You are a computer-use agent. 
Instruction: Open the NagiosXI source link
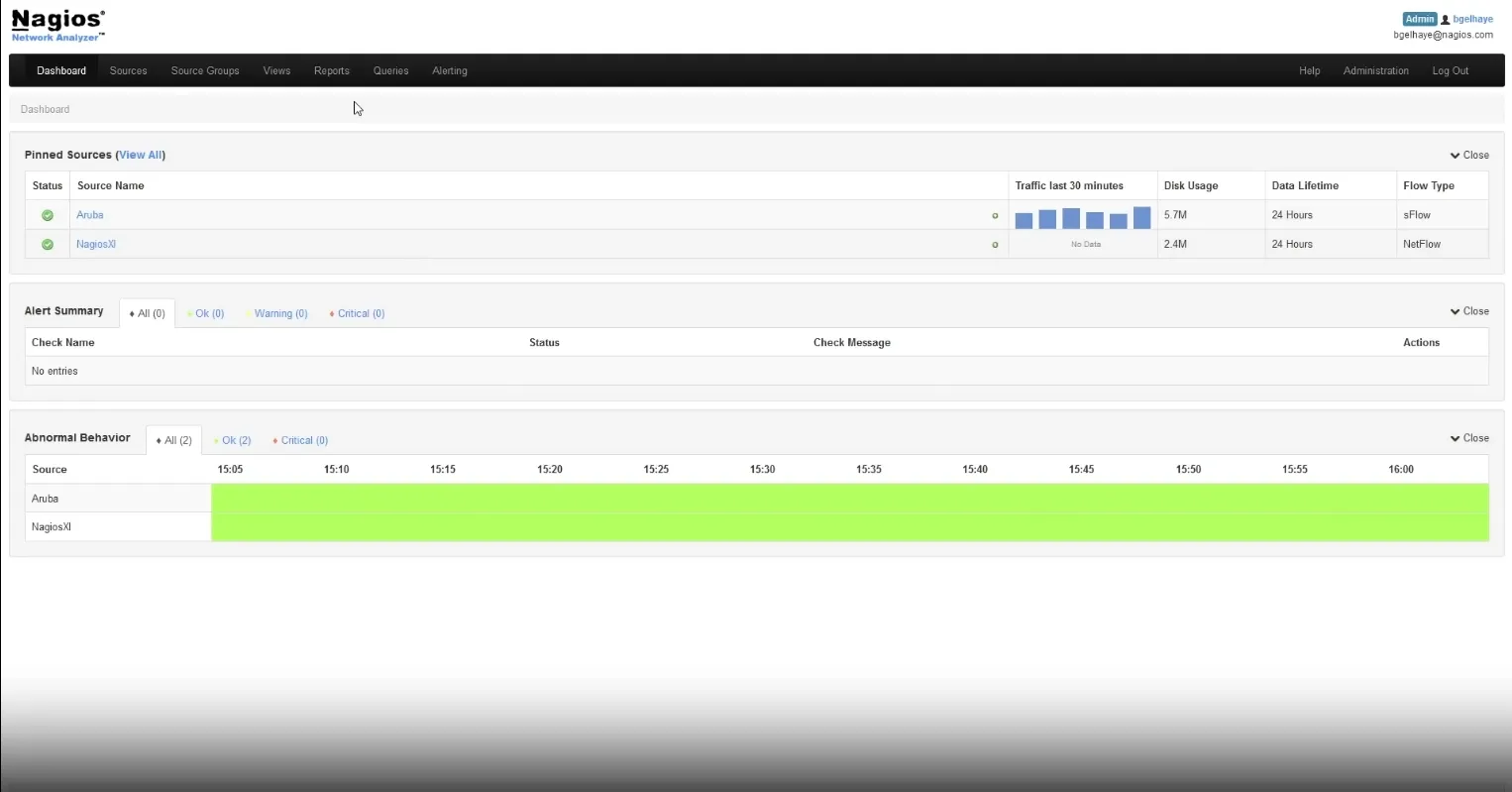point(96,244)
